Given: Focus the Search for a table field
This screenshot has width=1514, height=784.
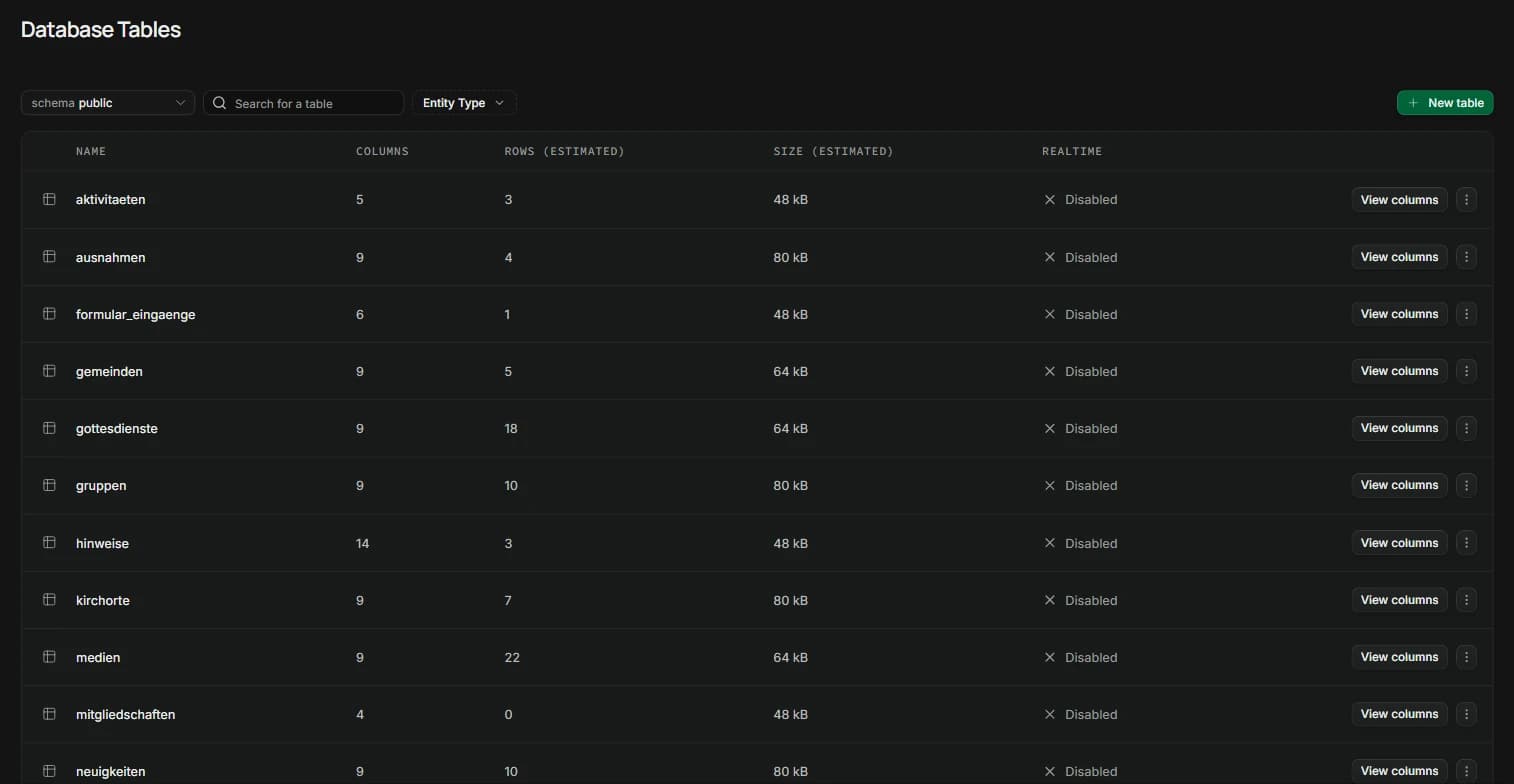Looking at the screenshot, I should pos(304,103).
